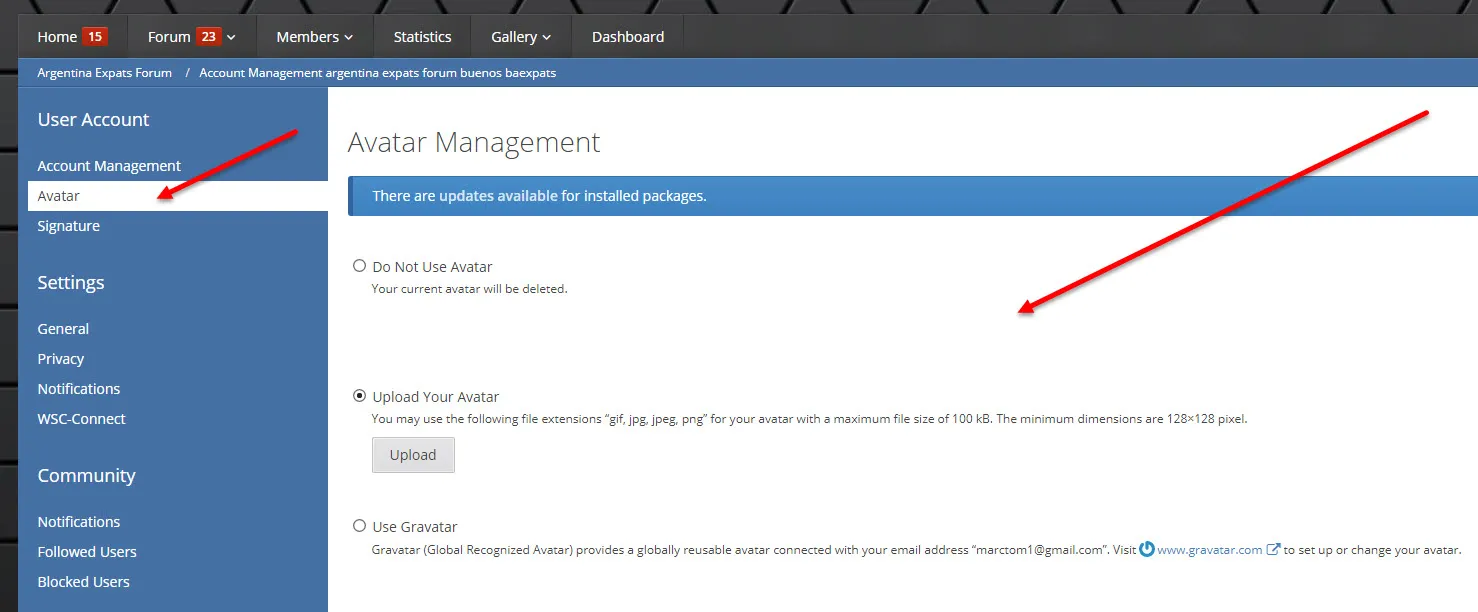Image resolution: width=1478 pixels, height=612 pixels.
Task: Open Signature in the User Account sidebar
Action: [68, 226]
